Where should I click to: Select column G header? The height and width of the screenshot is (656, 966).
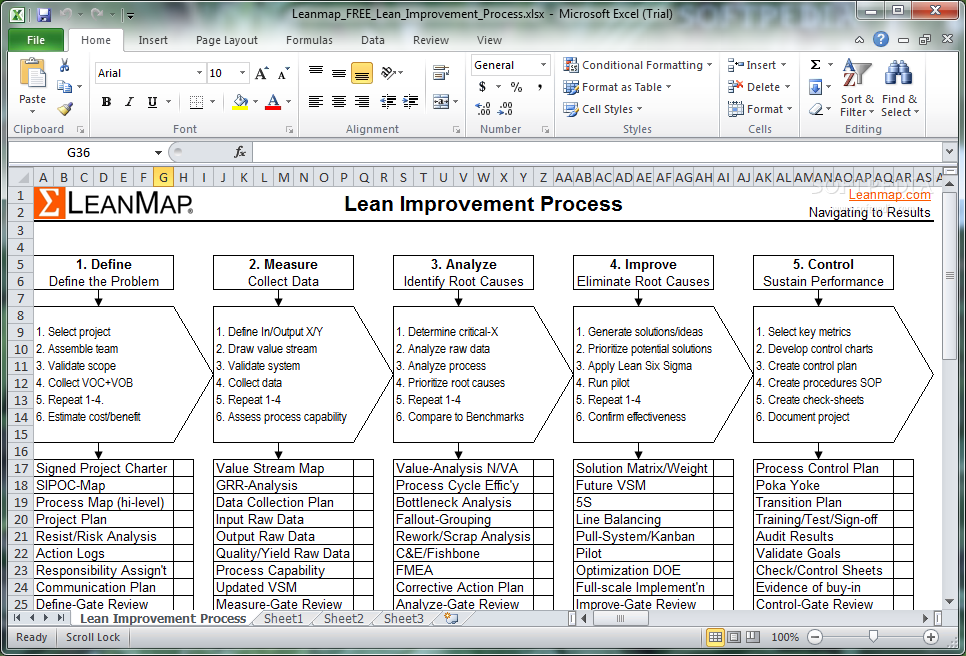point(163,177)
